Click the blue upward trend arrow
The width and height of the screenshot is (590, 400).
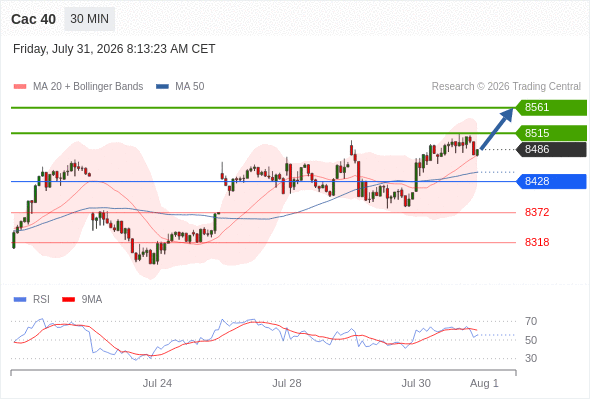(496, 129)
